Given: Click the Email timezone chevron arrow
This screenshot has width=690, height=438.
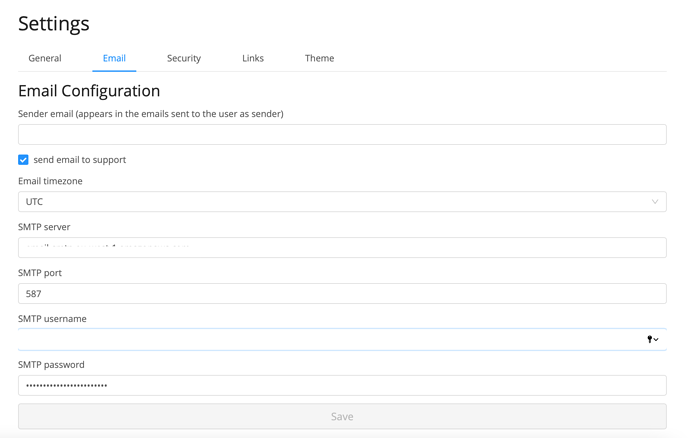Looking at the screenshot, I should pos(655,202).
